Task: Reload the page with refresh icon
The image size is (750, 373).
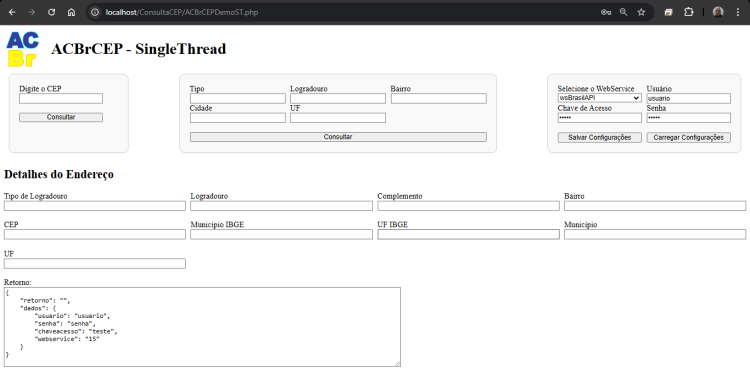Action: (52, 12)
